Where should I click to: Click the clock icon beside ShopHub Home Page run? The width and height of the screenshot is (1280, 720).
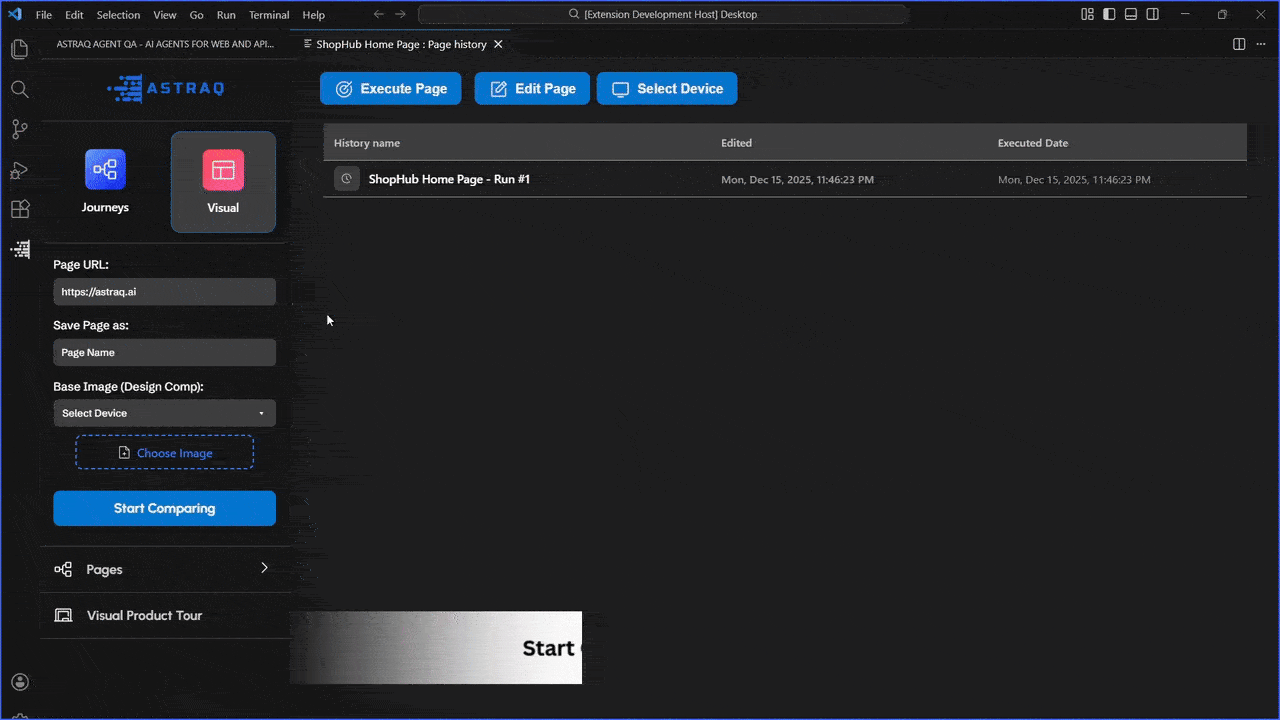coord(346,178)
